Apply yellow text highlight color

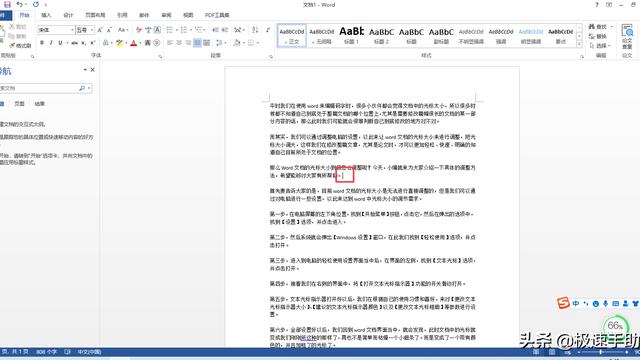point(119,43)
